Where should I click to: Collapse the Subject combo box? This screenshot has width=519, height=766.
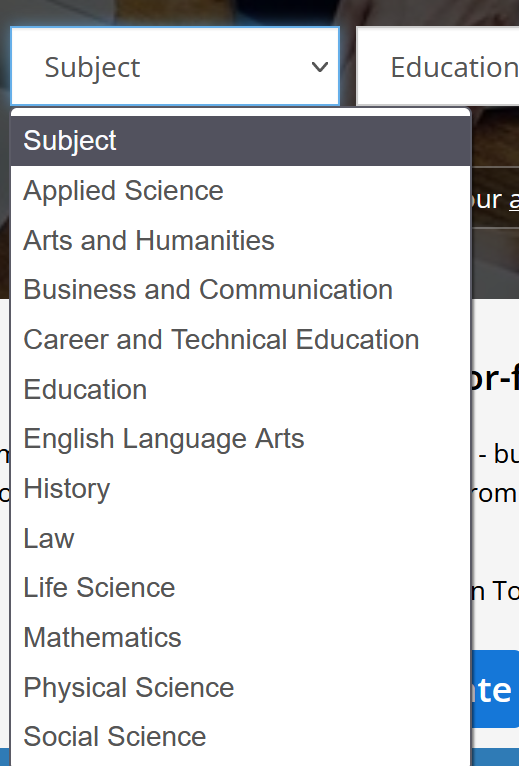pos(175,66)
